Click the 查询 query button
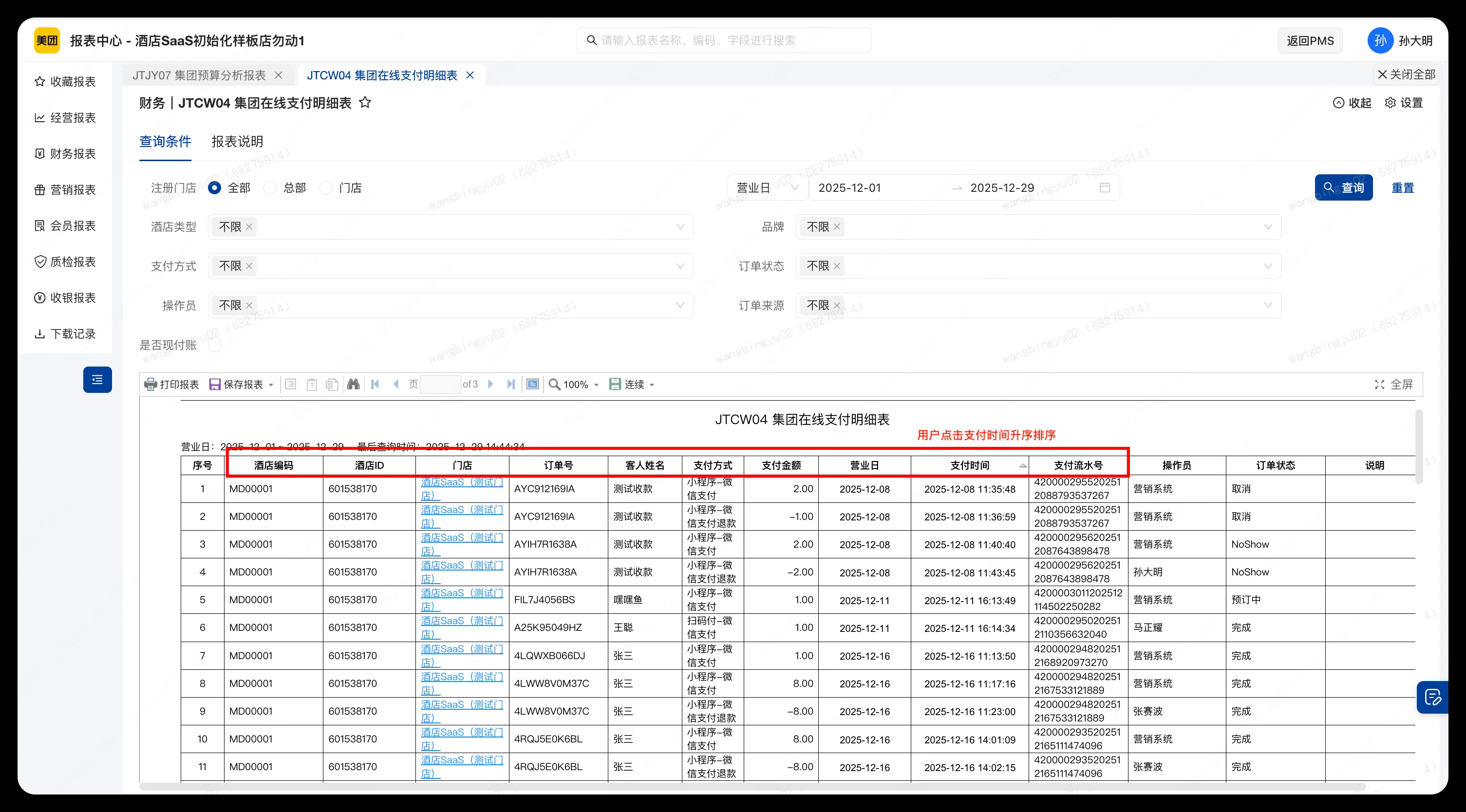This screenshot has width=1466, height=812. coord(1343,187)
